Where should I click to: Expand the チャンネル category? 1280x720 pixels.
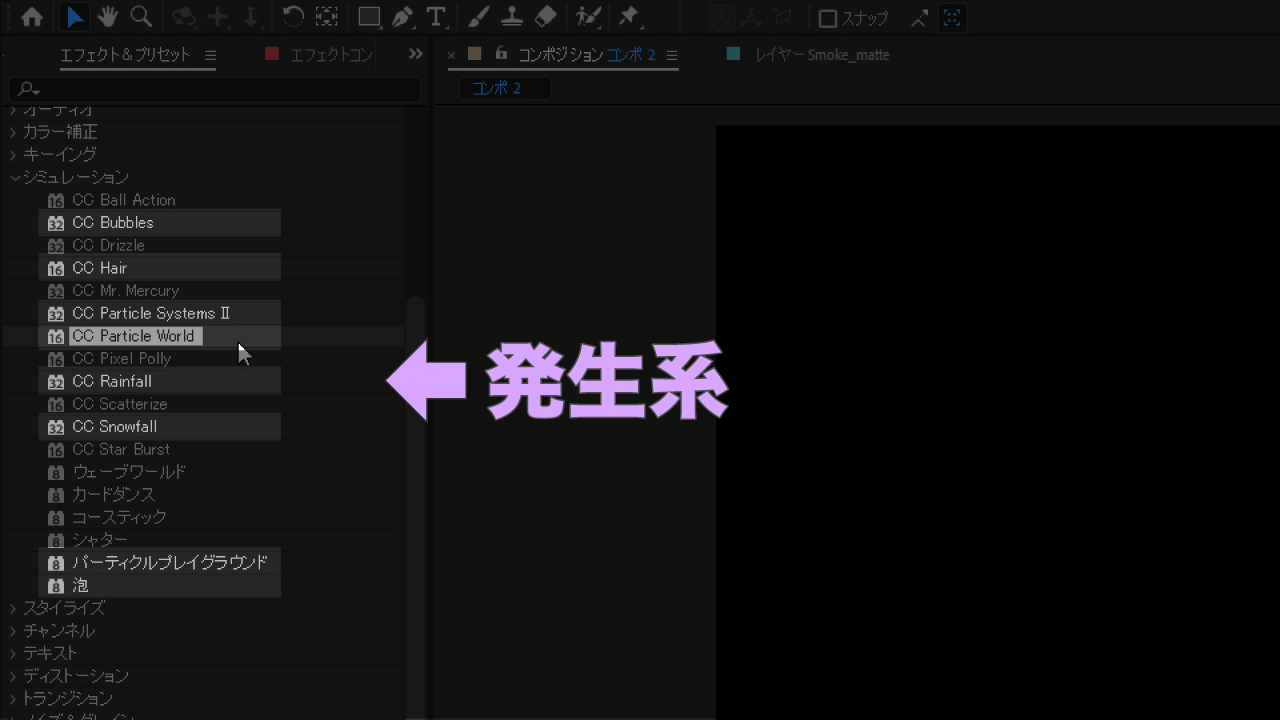(x=13, y=631)
